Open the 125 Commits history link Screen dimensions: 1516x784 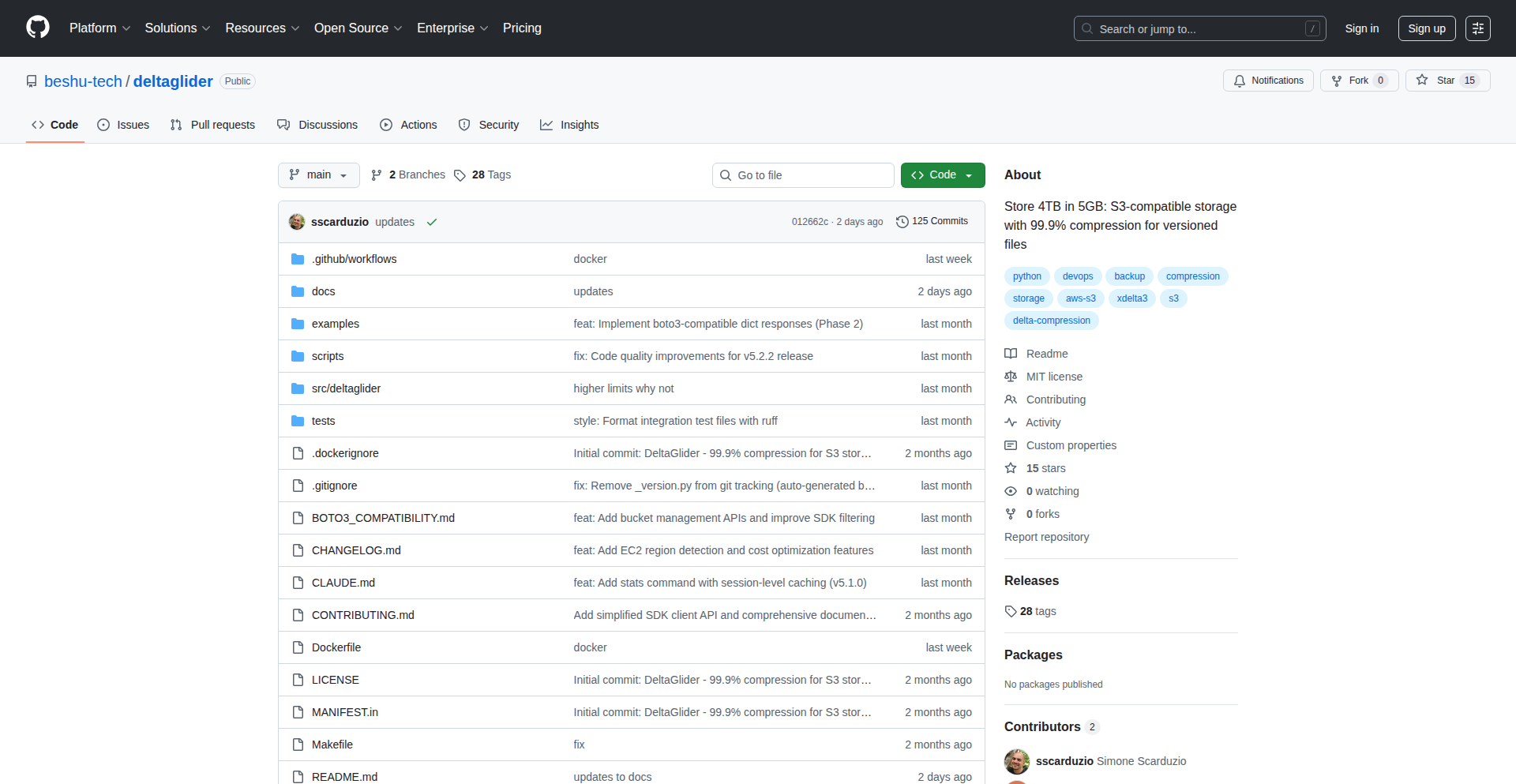tap(932, 222)
